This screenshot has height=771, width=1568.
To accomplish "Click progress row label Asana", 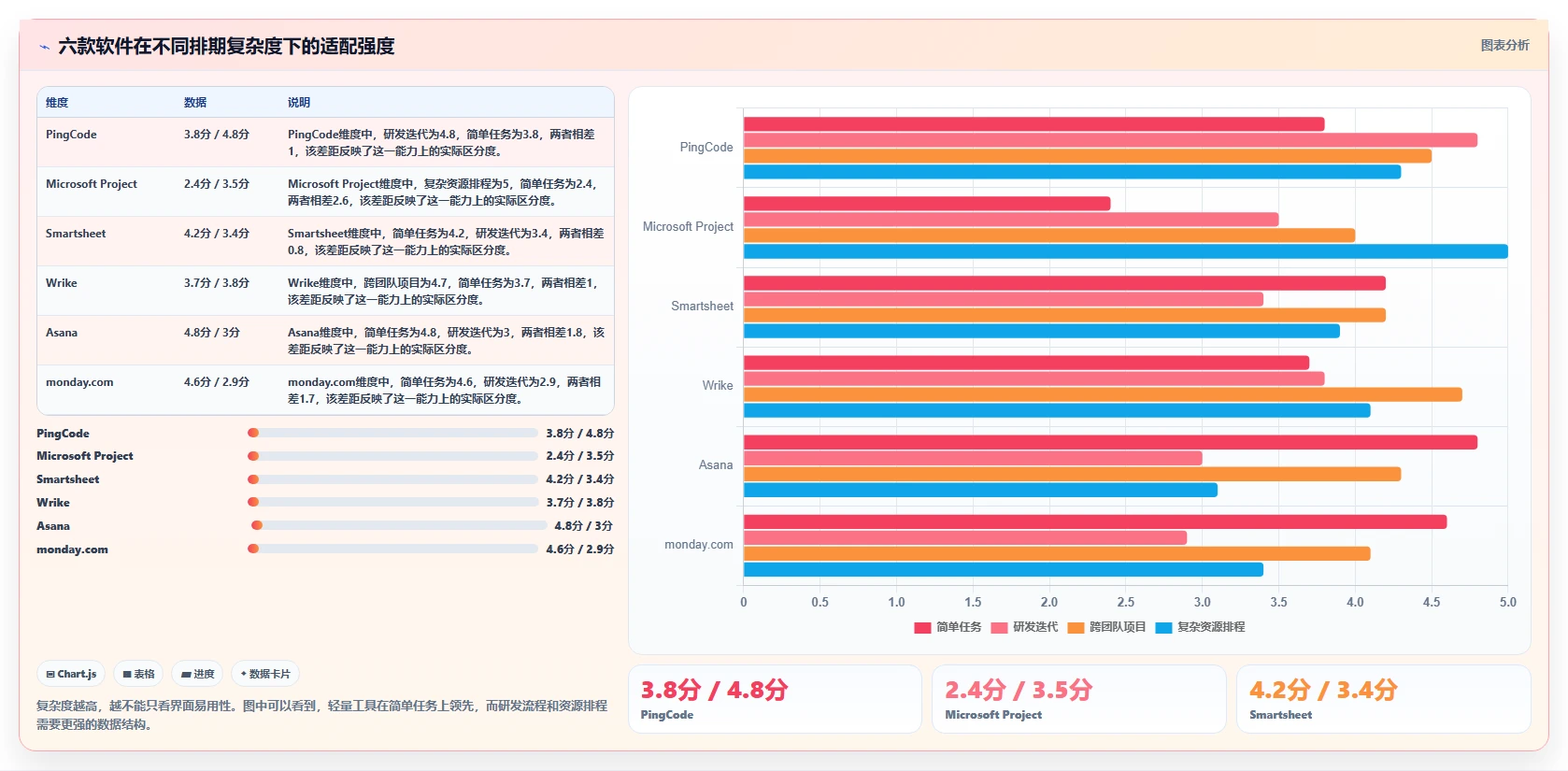I will [53, 526].
